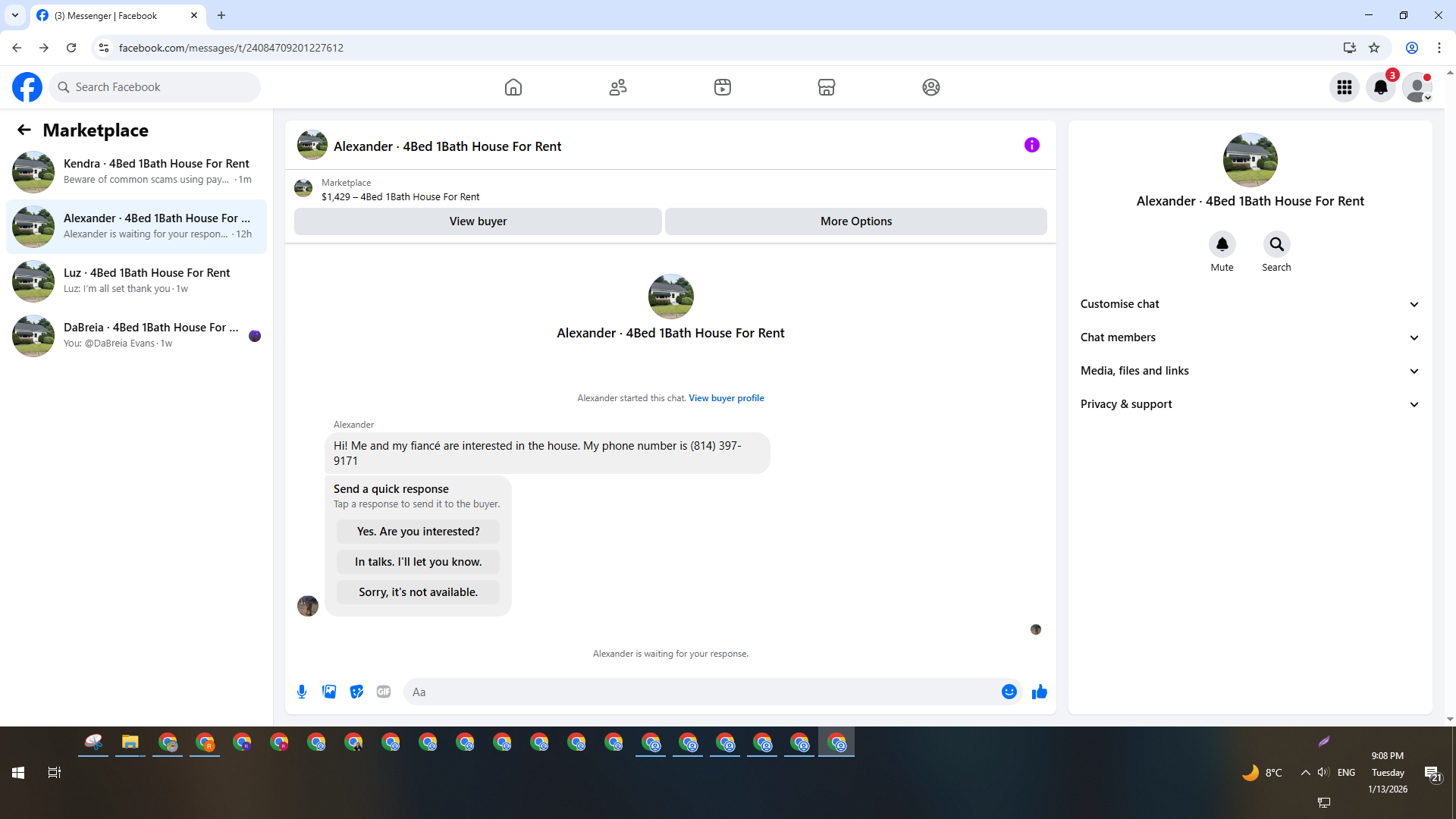
Task: Send quick response "Sorry, it's not available."
Action: (418, 592)
